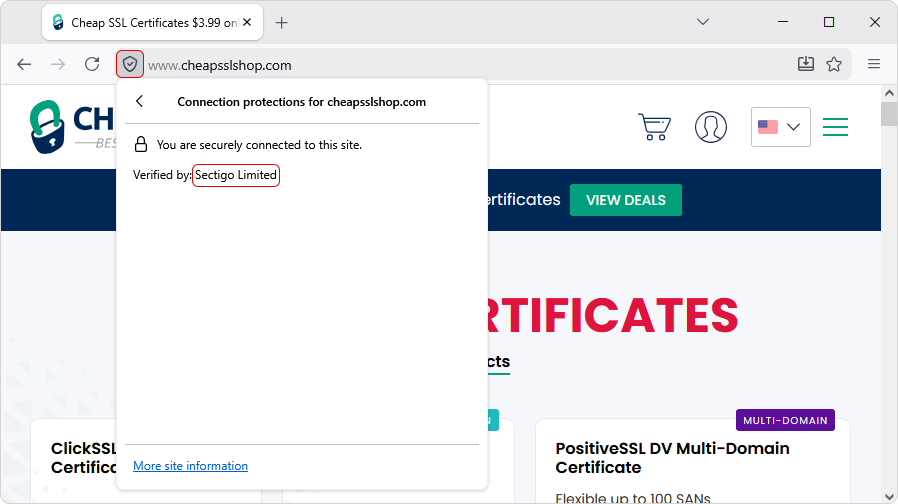Minimize the browser window
This screenshot has height=504, width=898.
click(783, 22)
